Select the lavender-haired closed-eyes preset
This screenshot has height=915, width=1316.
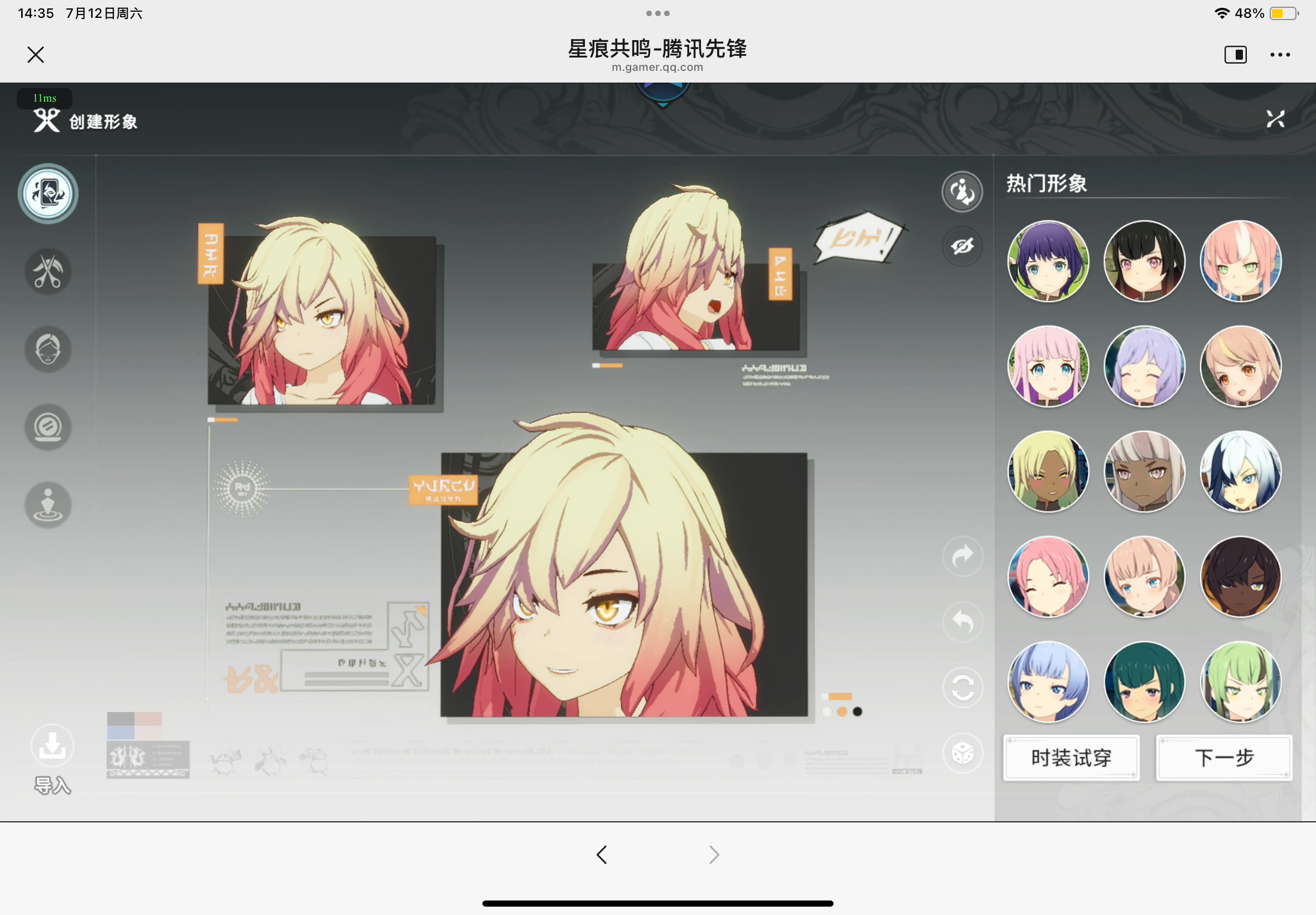coord(1145,367)
